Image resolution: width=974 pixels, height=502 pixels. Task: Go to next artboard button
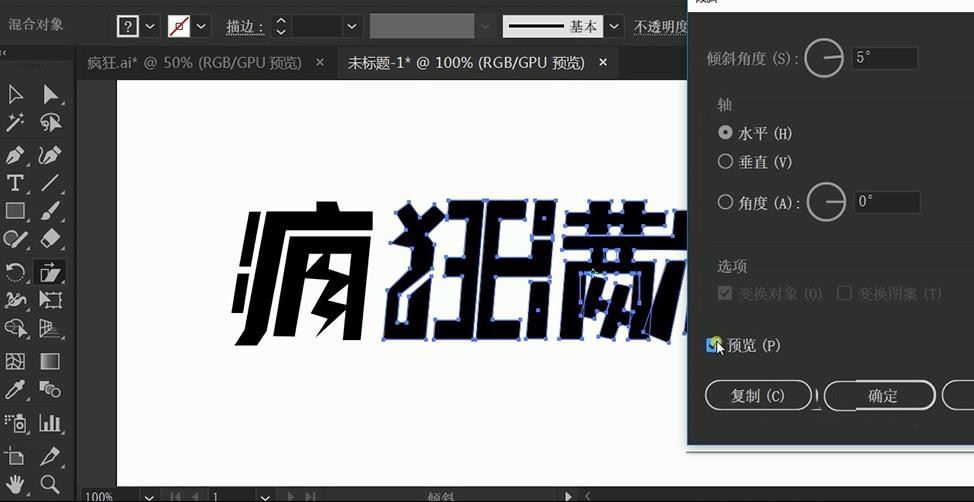coord(291,496)
